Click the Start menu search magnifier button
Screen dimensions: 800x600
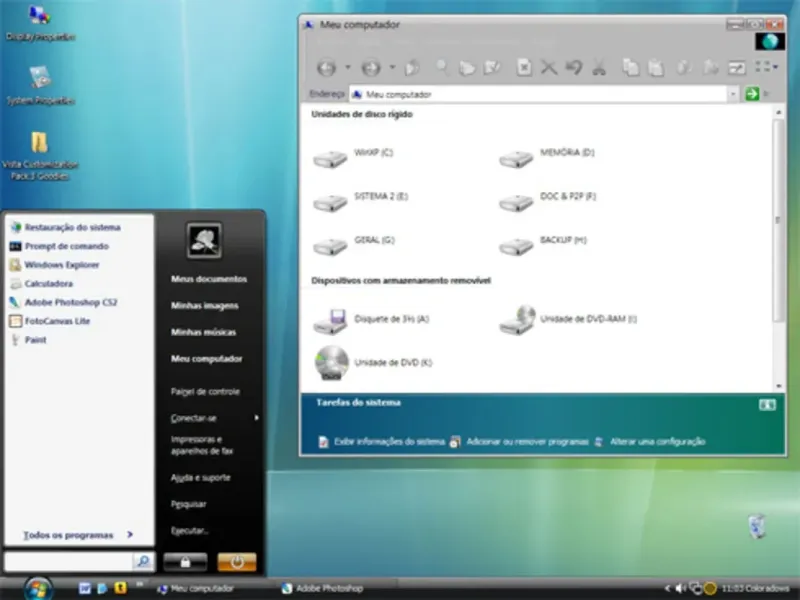pyautogui.click(x=143, y=561)
